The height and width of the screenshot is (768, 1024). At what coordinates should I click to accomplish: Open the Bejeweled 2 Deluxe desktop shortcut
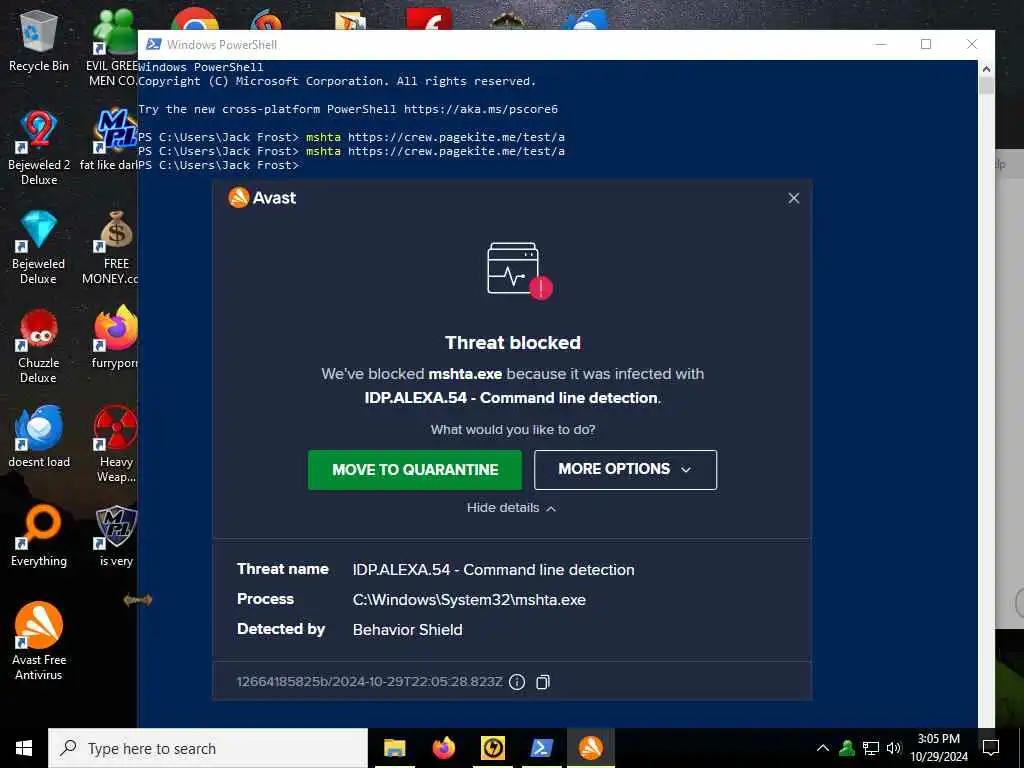point(39,147)
